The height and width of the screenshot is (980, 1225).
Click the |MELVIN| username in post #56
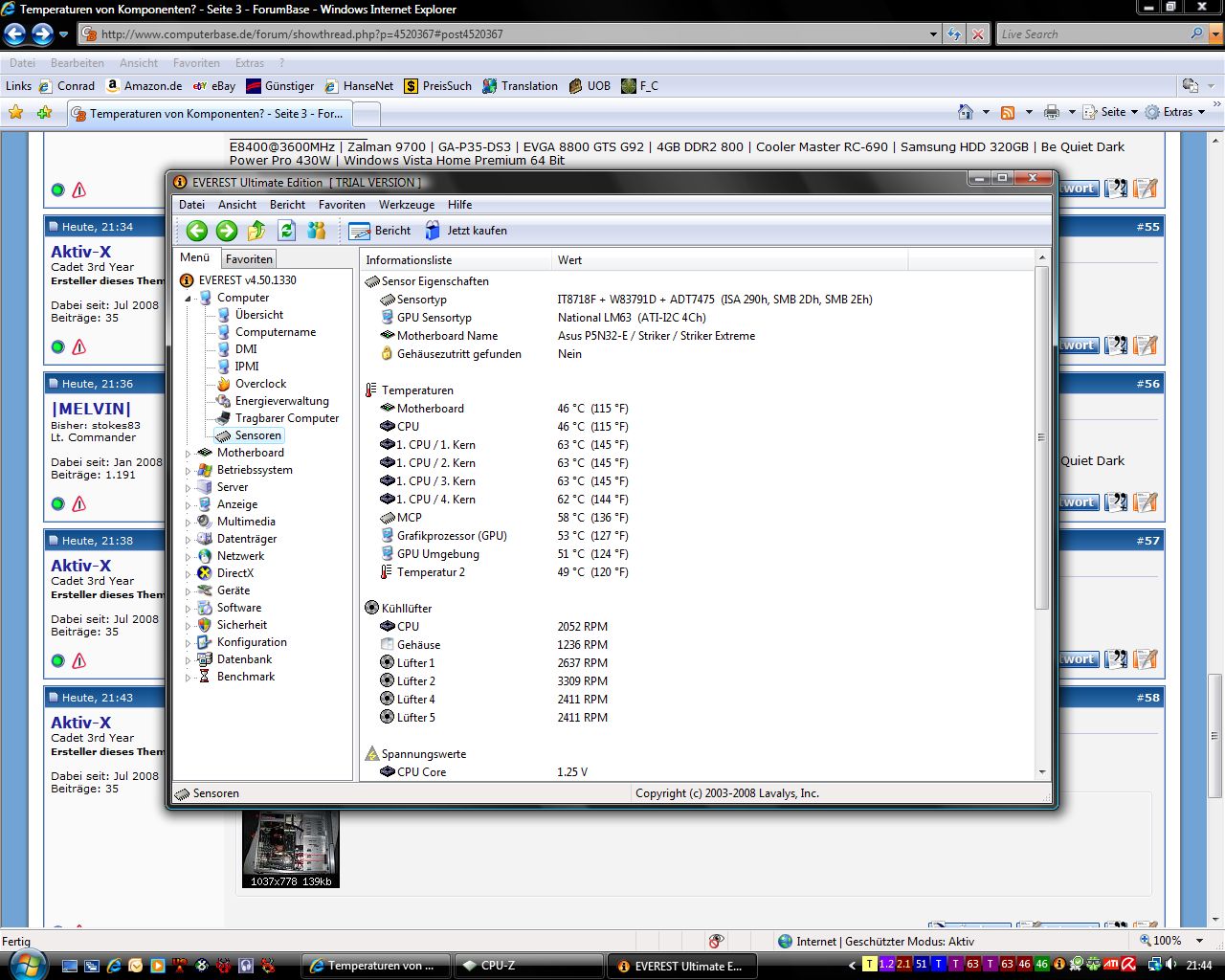point(91,409)
